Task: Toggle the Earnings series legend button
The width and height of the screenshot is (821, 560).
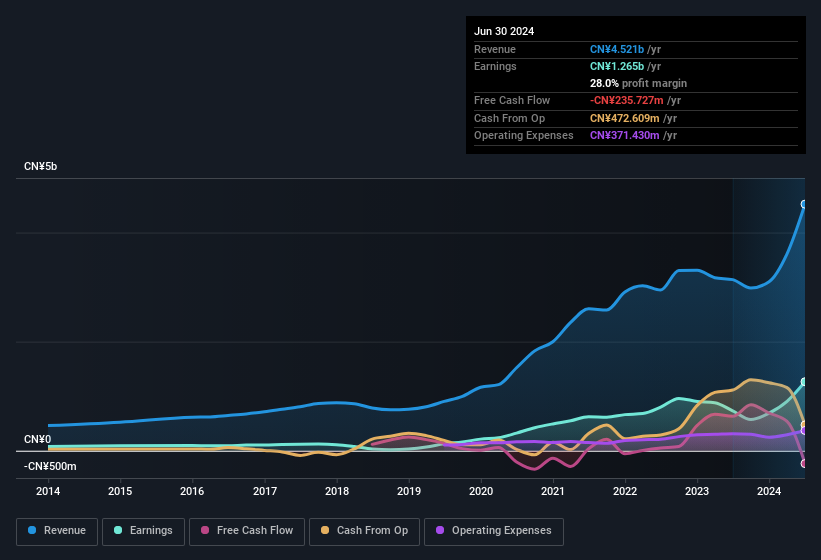Action: pos(143,531)
